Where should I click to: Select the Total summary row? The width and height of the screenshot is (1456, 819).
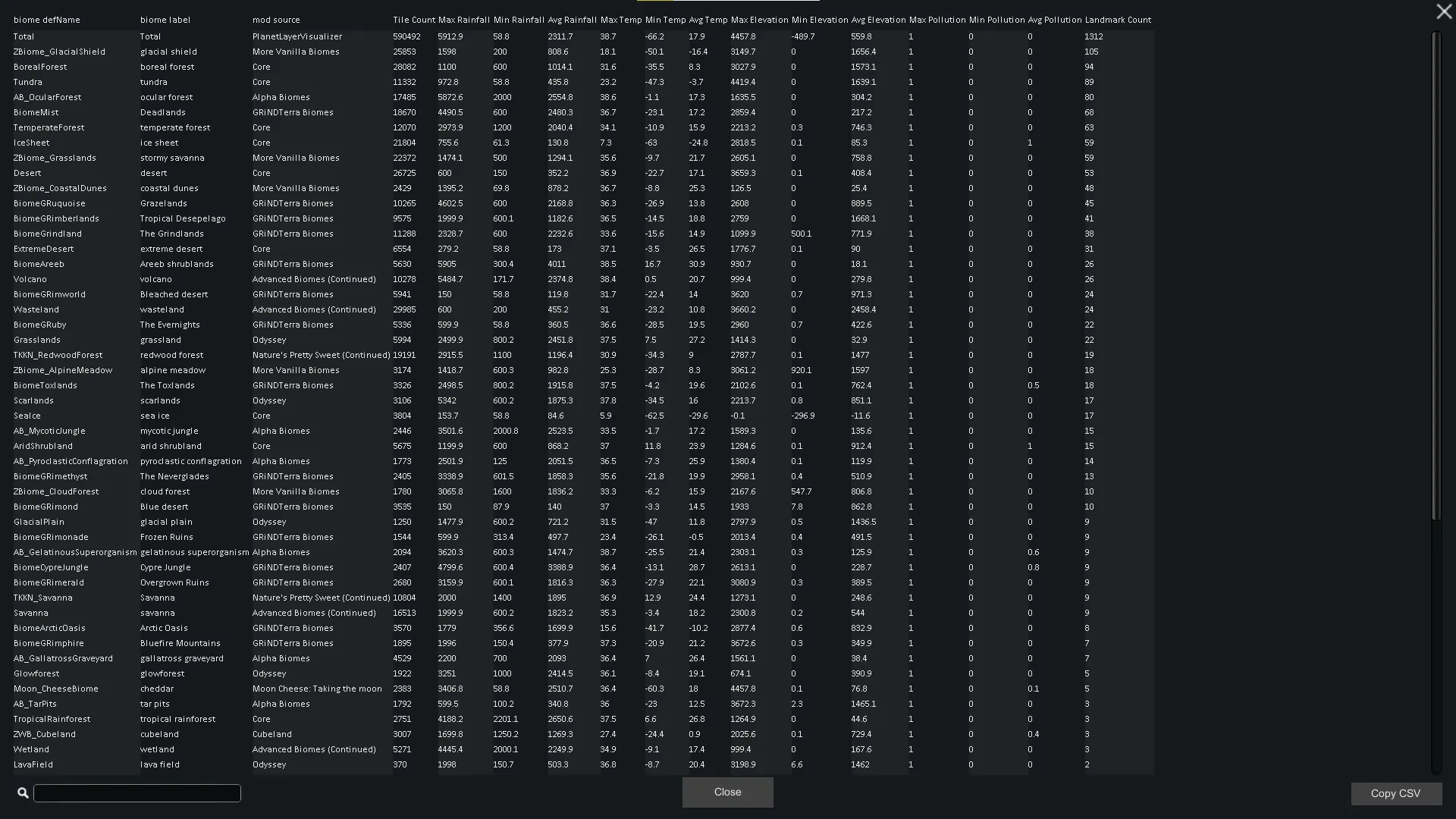click(24, 36)
